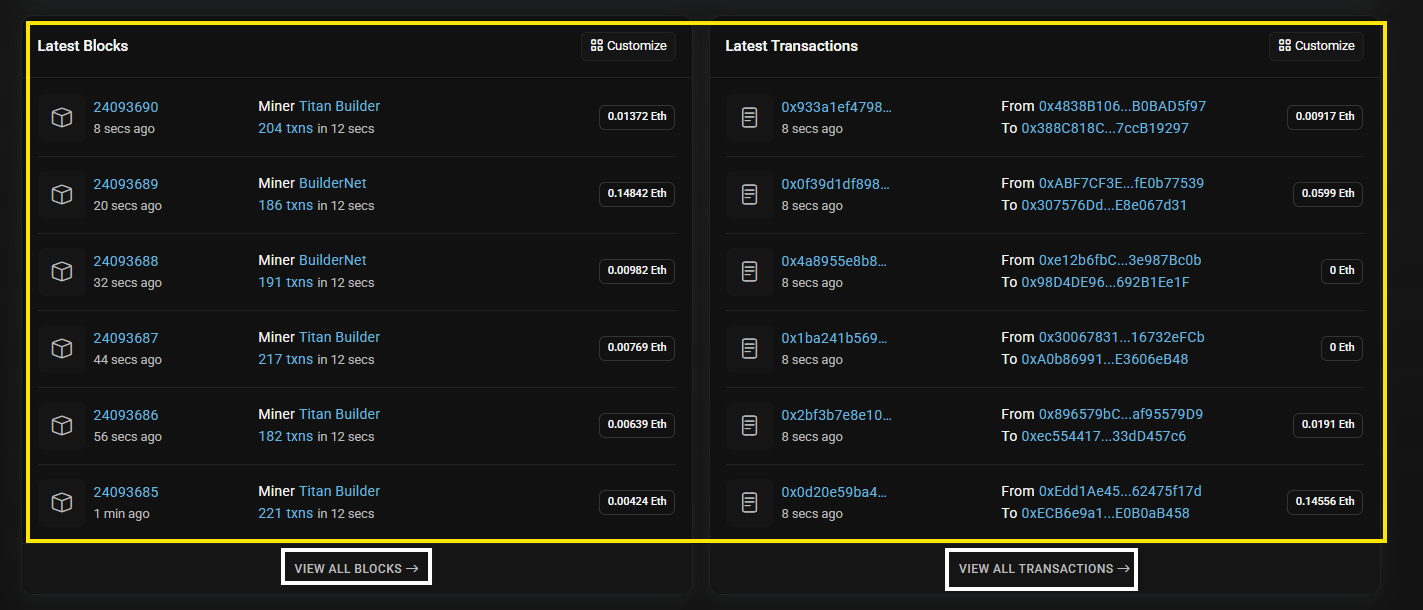Click the grid icon on Latest Transactions Customize
This screenshot has width=1423, height=610.
click(1285, 45)
